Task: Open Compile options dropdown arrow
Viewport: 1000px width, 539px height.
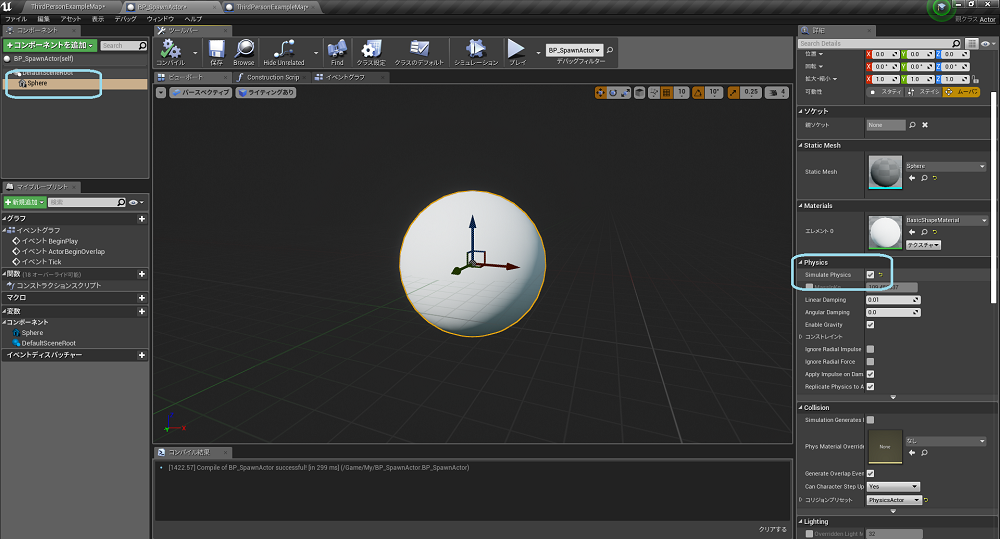Action: (x=195, y=53)
